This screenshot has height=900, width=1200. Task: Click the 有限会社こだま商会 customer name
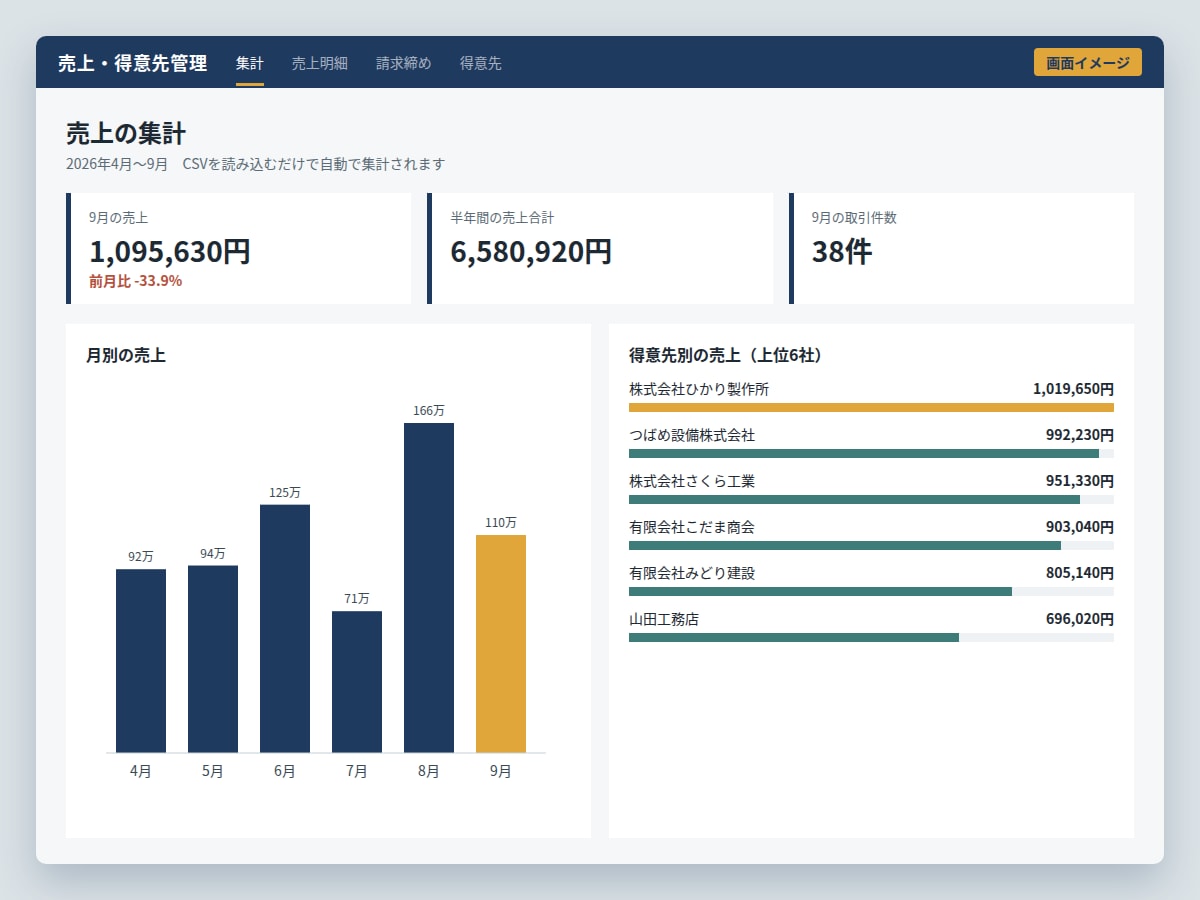[x=692, y=527]
